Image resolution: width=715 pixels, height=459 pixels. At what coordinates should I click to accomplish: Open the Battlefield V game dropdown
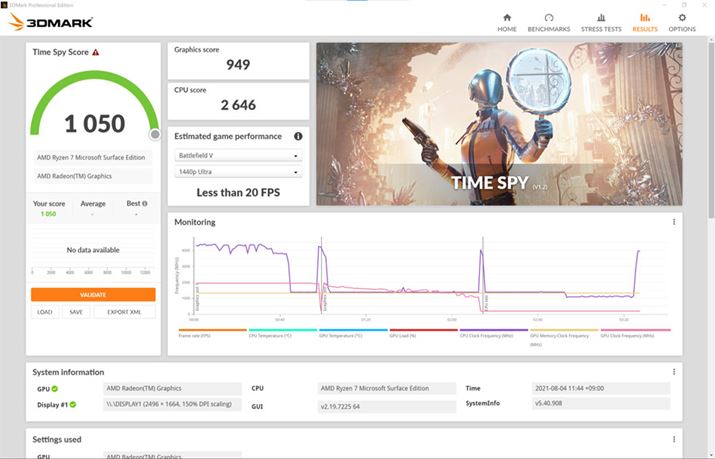pos(238,155)
